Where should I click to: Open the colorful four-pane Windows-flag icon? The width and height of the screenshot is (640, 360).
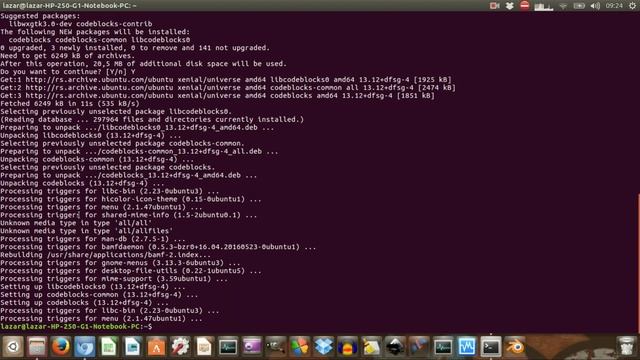(300, 347)
